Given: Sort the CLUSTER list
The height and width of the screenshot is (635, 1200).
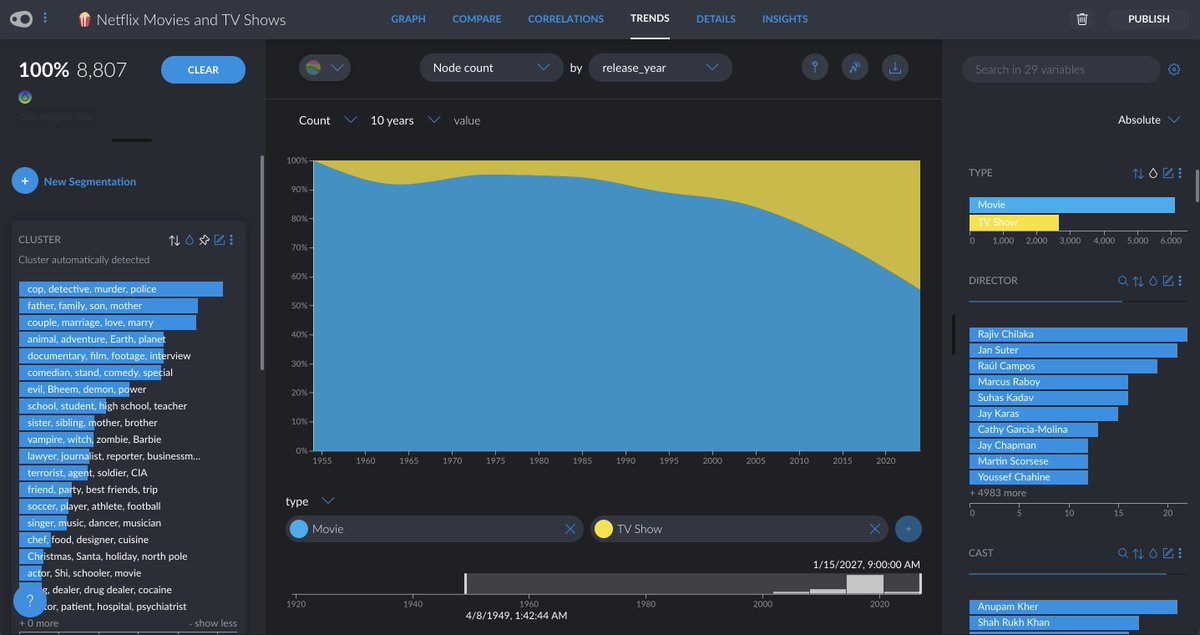Looking at the screenshot, I should tap(174, 240).
